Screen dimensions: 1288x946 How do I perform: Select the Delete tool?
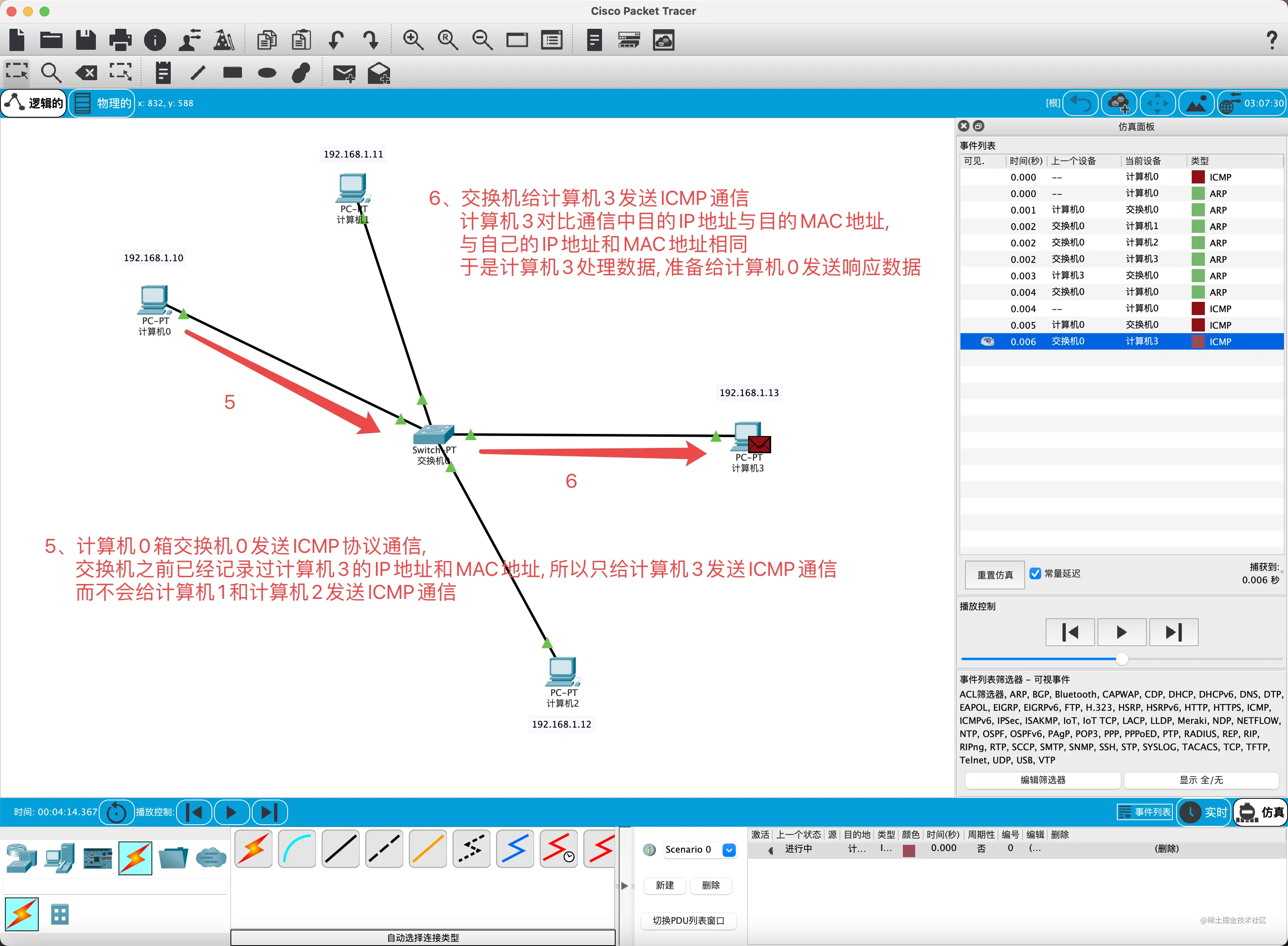pyautogui.click(x=86, y=72)
